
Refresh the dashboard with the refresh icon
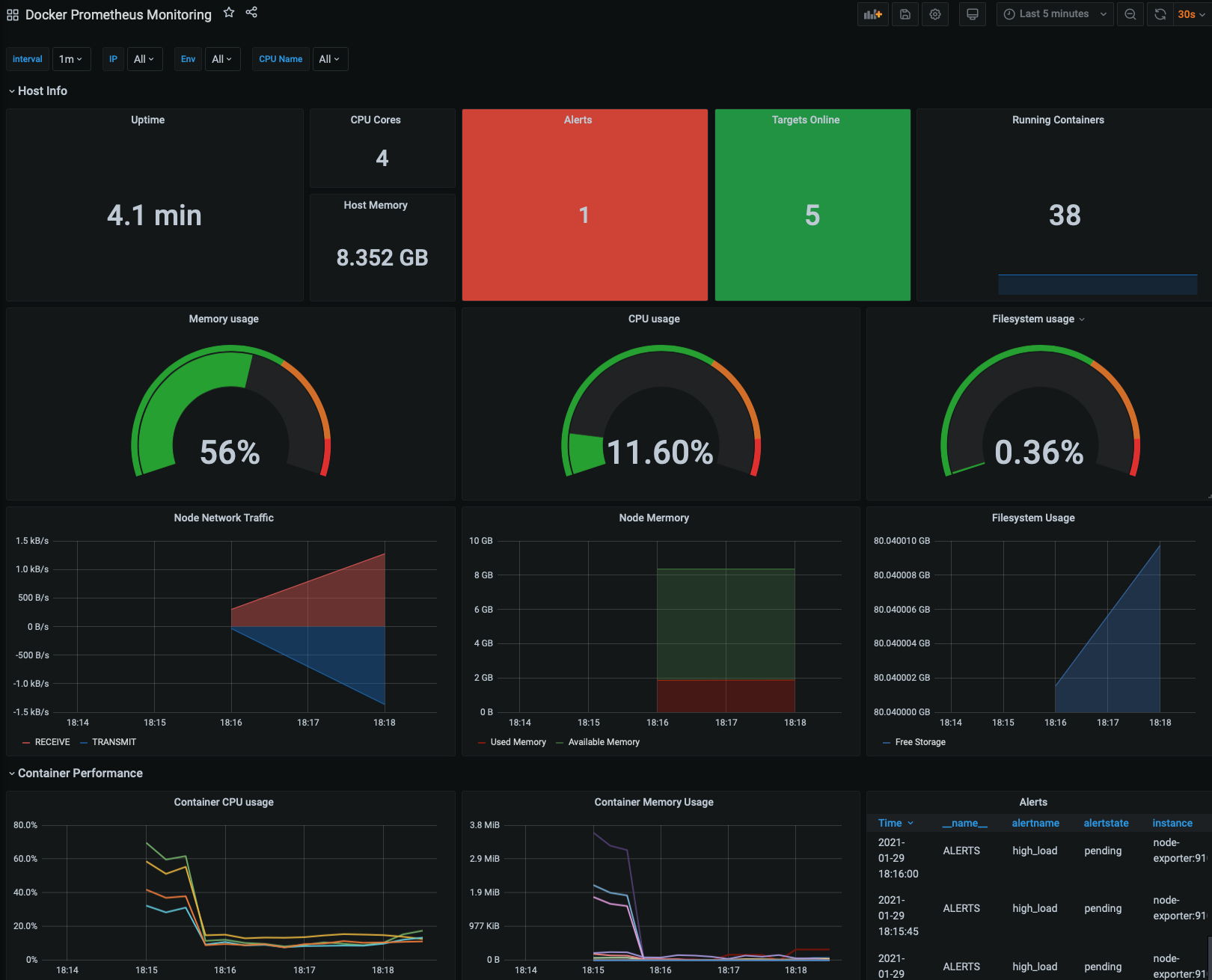tap(1160, 14)
